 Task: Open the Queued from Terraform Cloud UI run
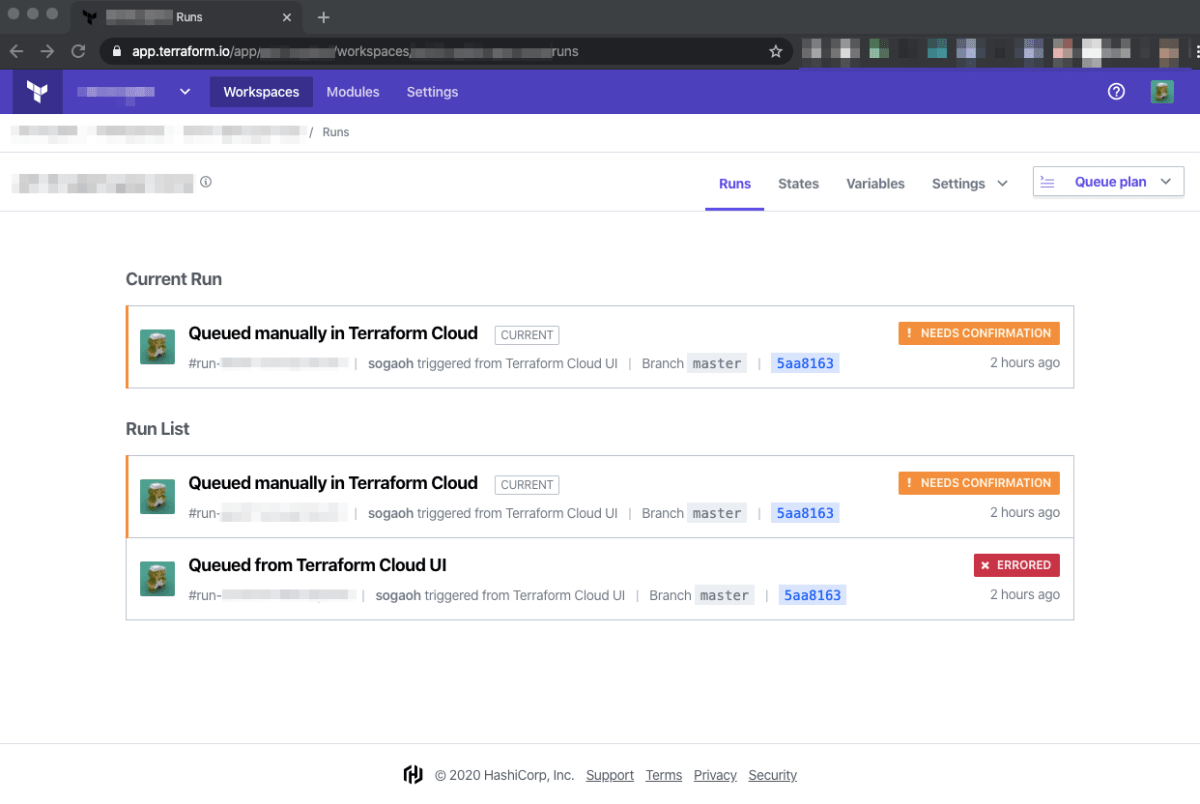(x=318, y=565)
